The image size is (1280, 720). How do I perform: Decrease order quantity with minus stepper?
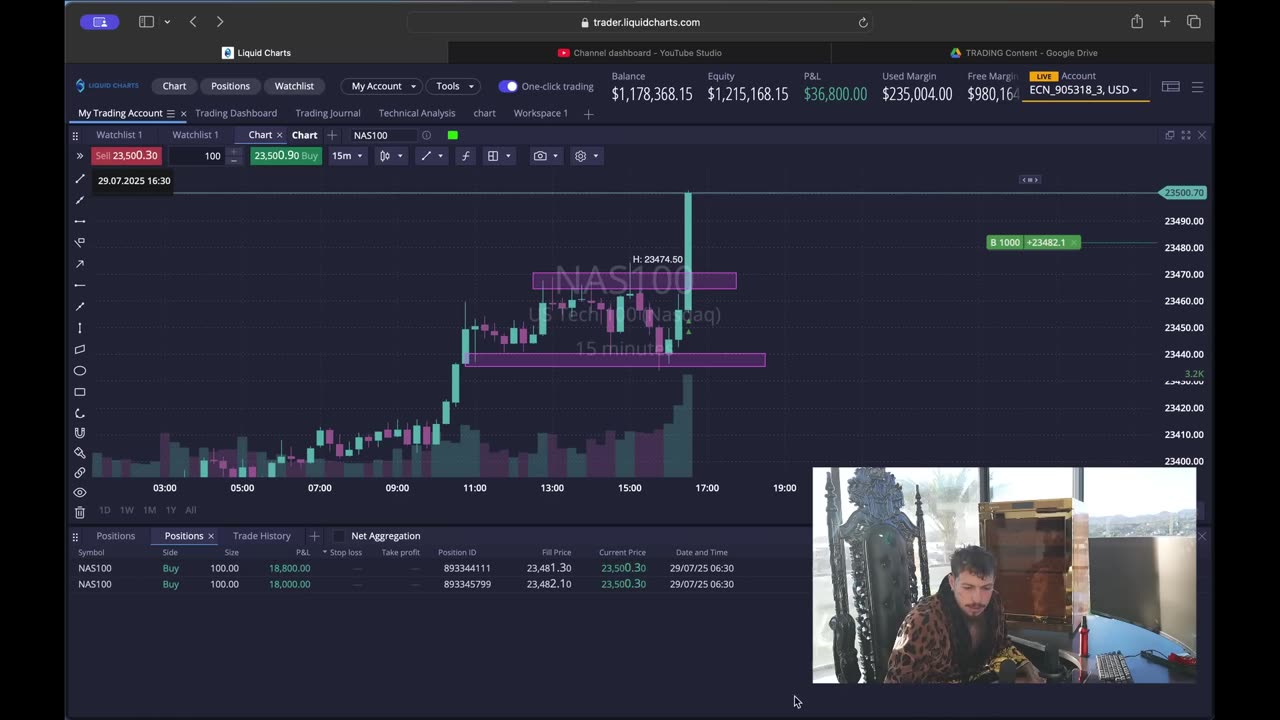coord(234,160)
